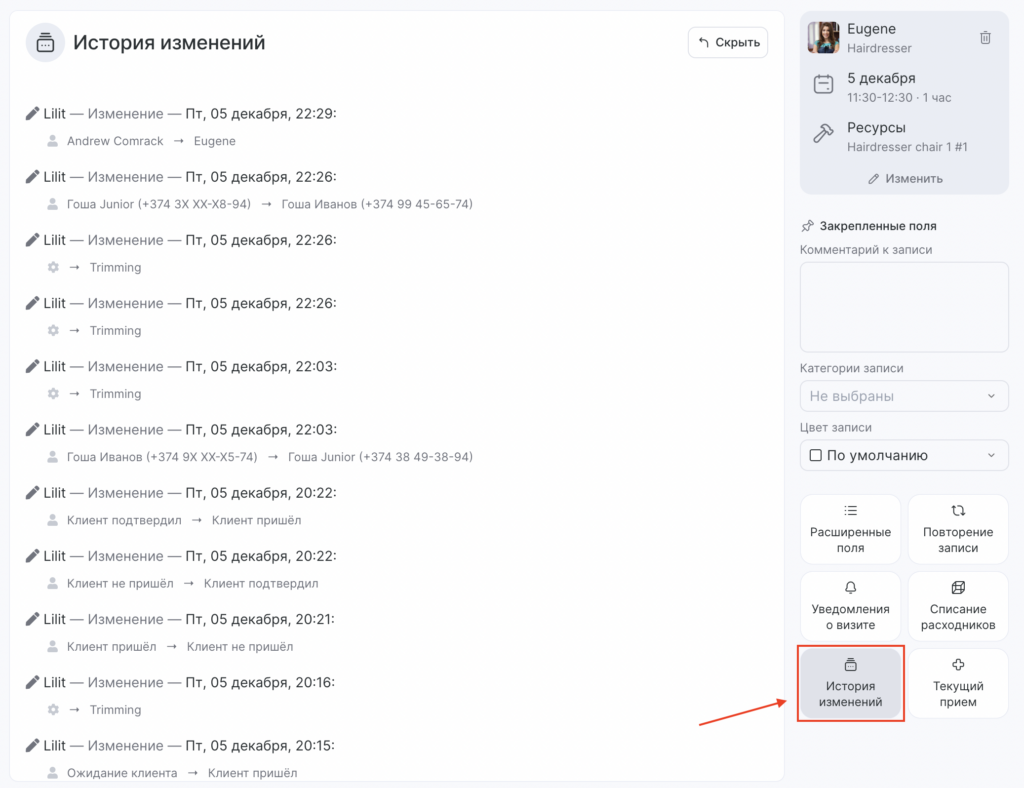The image size is (1024, 788).
Task: Click pencil icon on 20:16 entry
Action: click(x=32, y=683)
